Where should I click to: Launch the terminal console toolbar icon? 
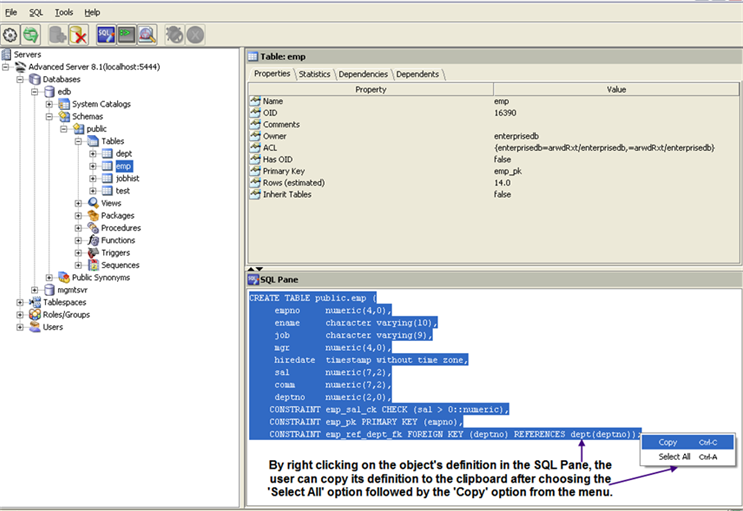pyautogui.click(x=127, y=34)
